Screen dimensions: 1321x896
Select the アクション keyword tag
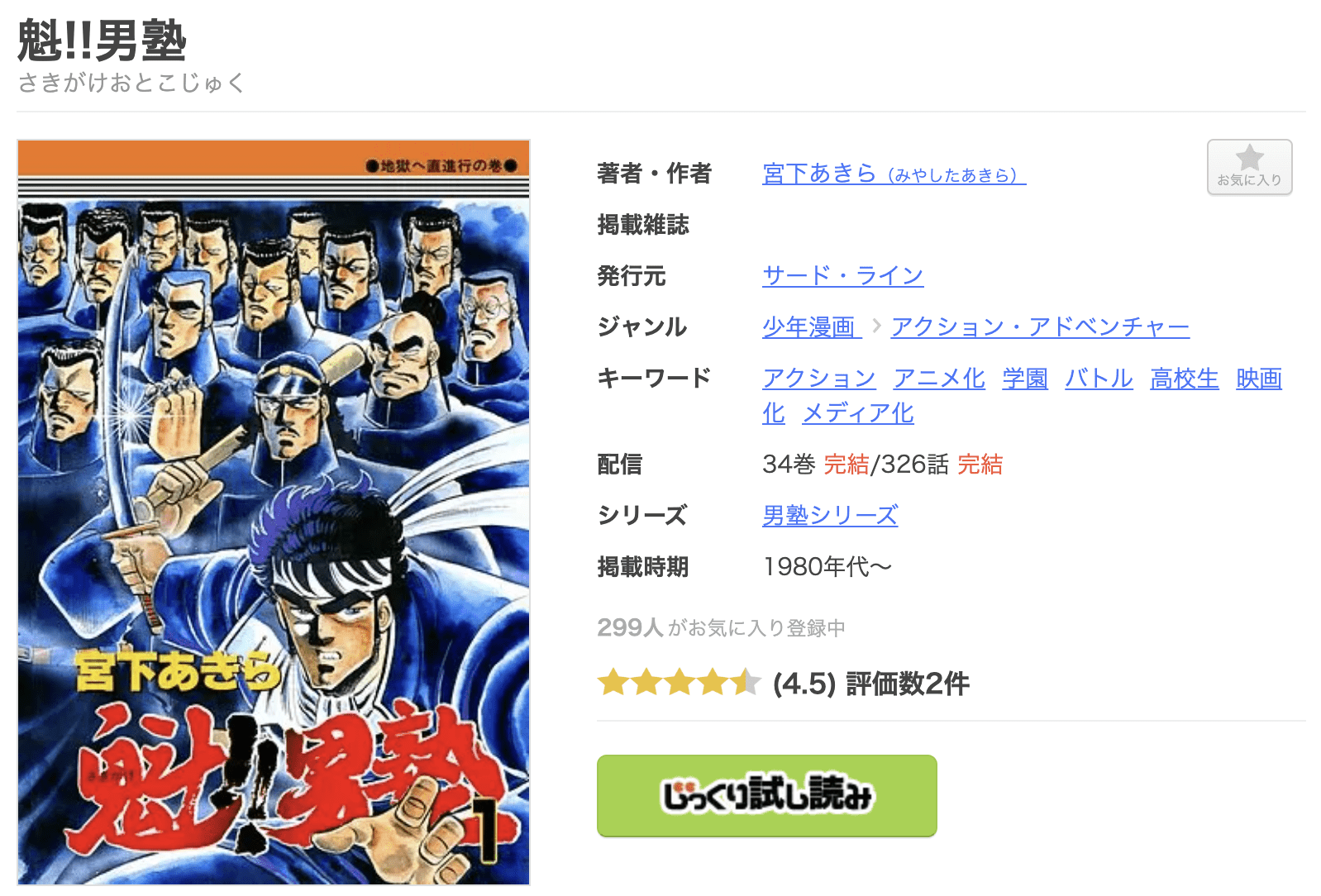tap(819, 378)
